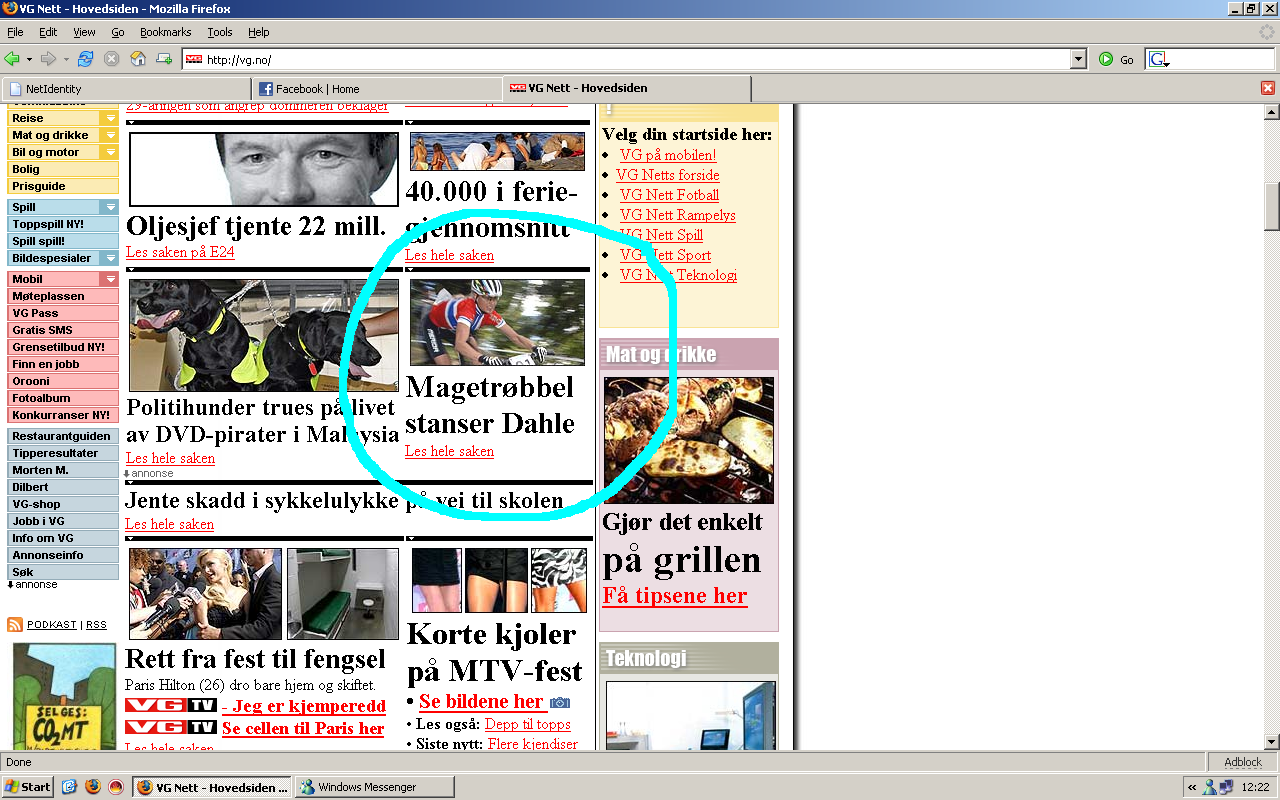Viewport: 1280px width, 800px height.
Task: Click the camera icon beside 'Se bildene her'
Action: pyautogui.click(x=560, y=703)
